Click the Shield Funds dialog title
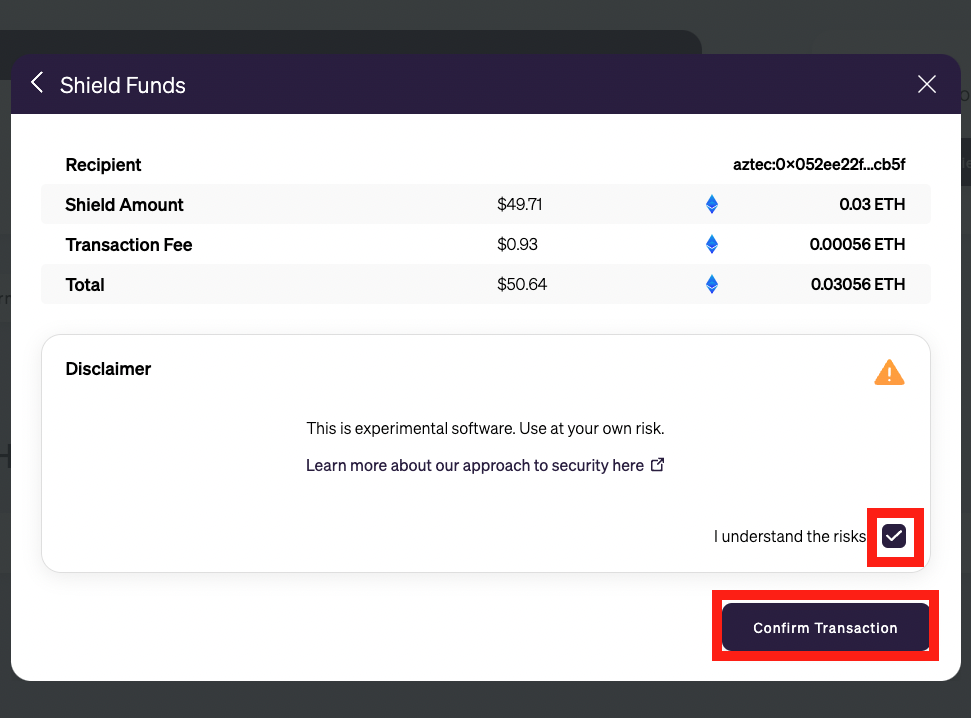The image size is (971, 718). tap(123, 85)
